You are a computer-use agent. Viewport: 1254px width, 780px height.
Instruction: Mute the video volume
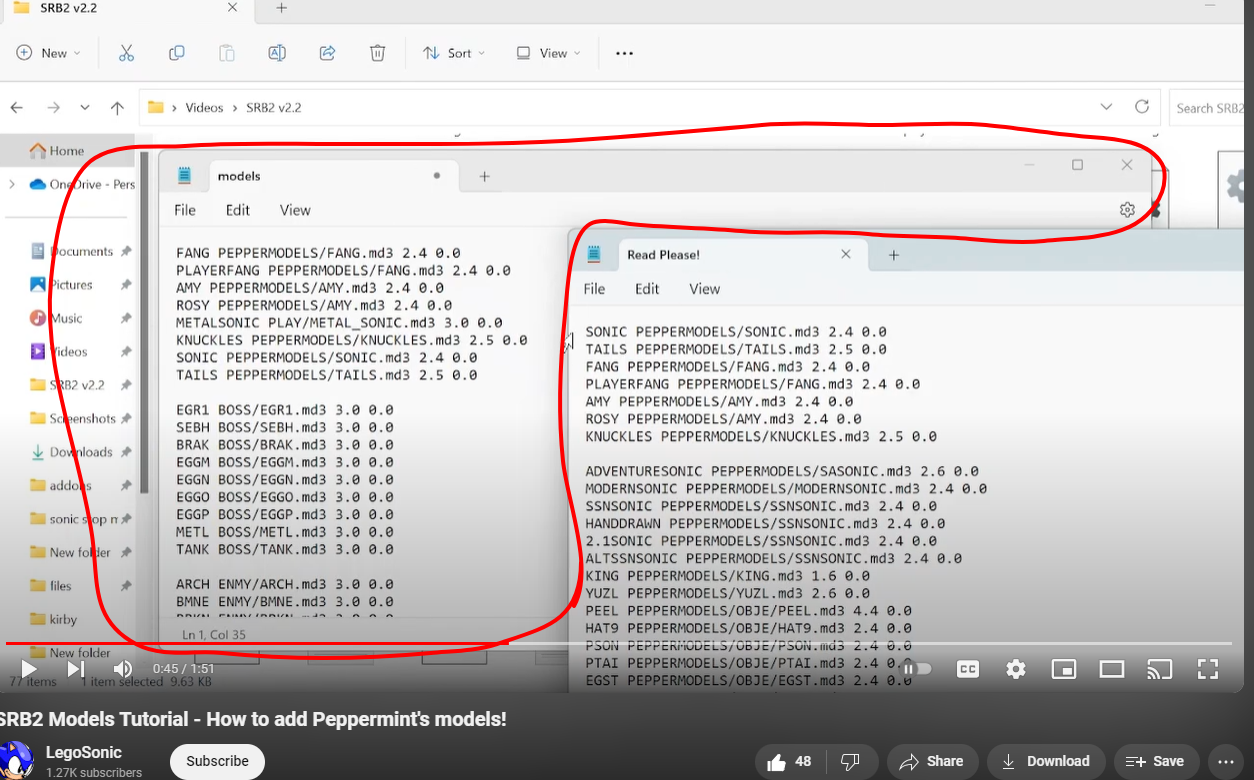click(123, 669)
